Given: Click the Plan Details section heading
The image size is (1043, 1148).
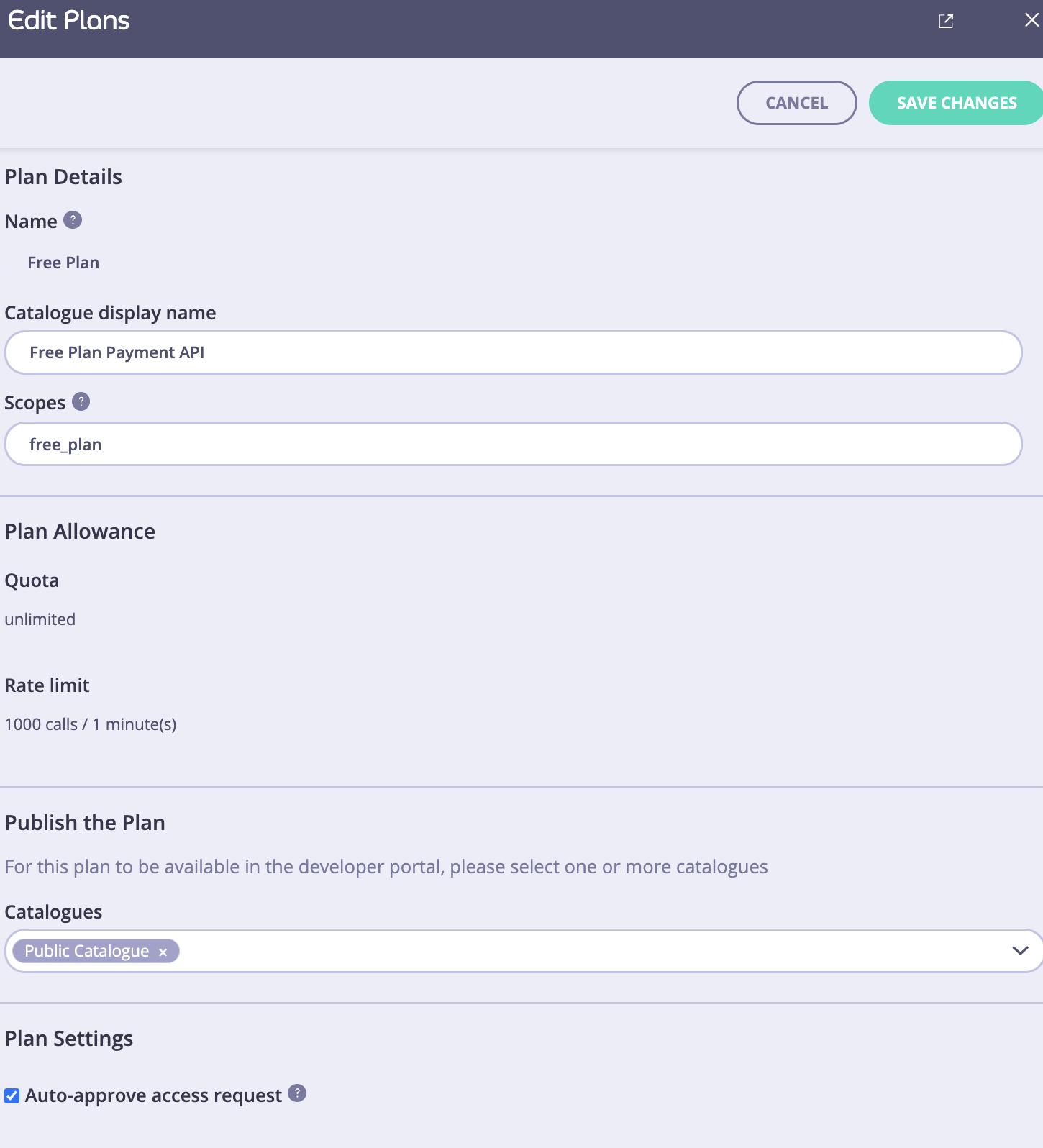Looking at the screenshot, I should 63,177.
